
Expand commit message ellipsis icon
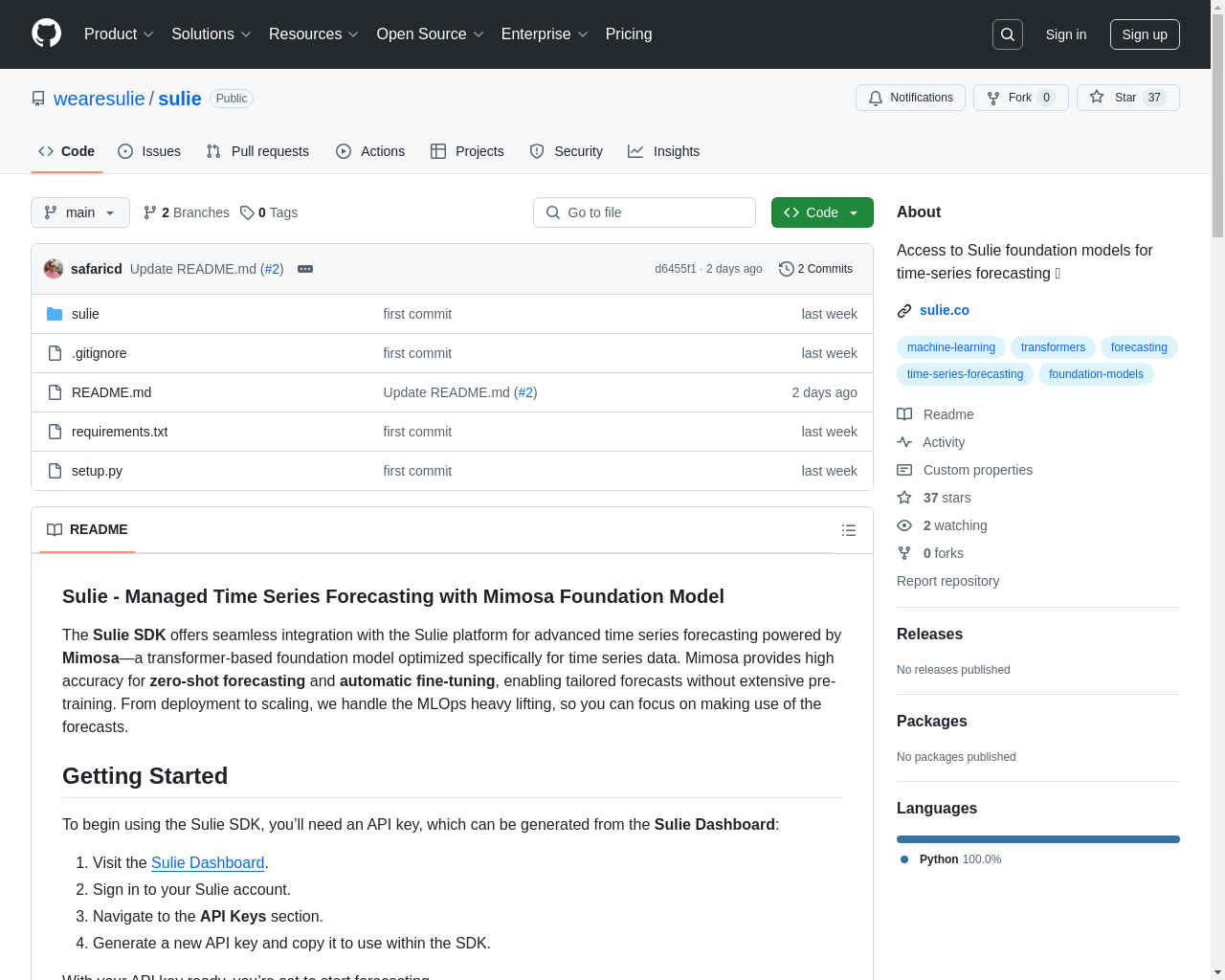click(x=305, y=269)
